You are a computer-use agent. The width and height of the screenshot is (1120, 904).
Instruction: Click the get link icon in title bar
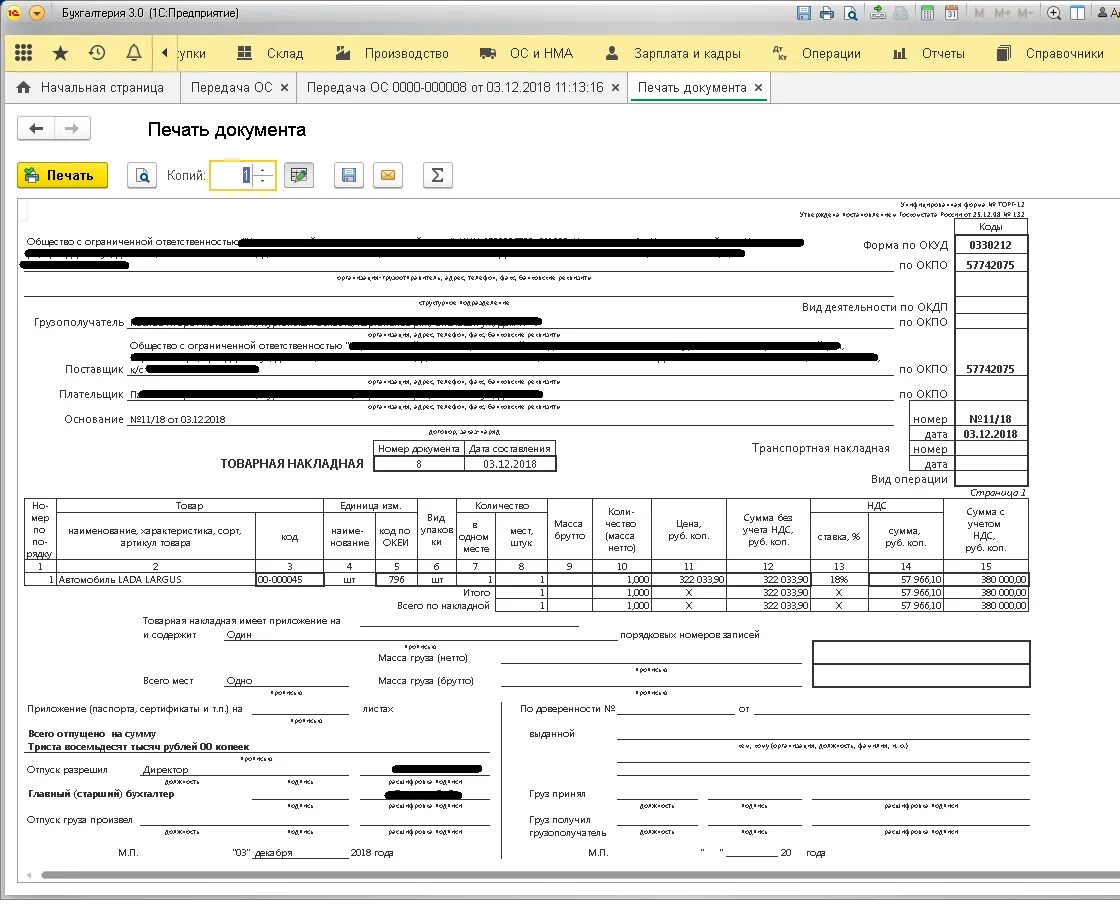(x=878, y=13)
